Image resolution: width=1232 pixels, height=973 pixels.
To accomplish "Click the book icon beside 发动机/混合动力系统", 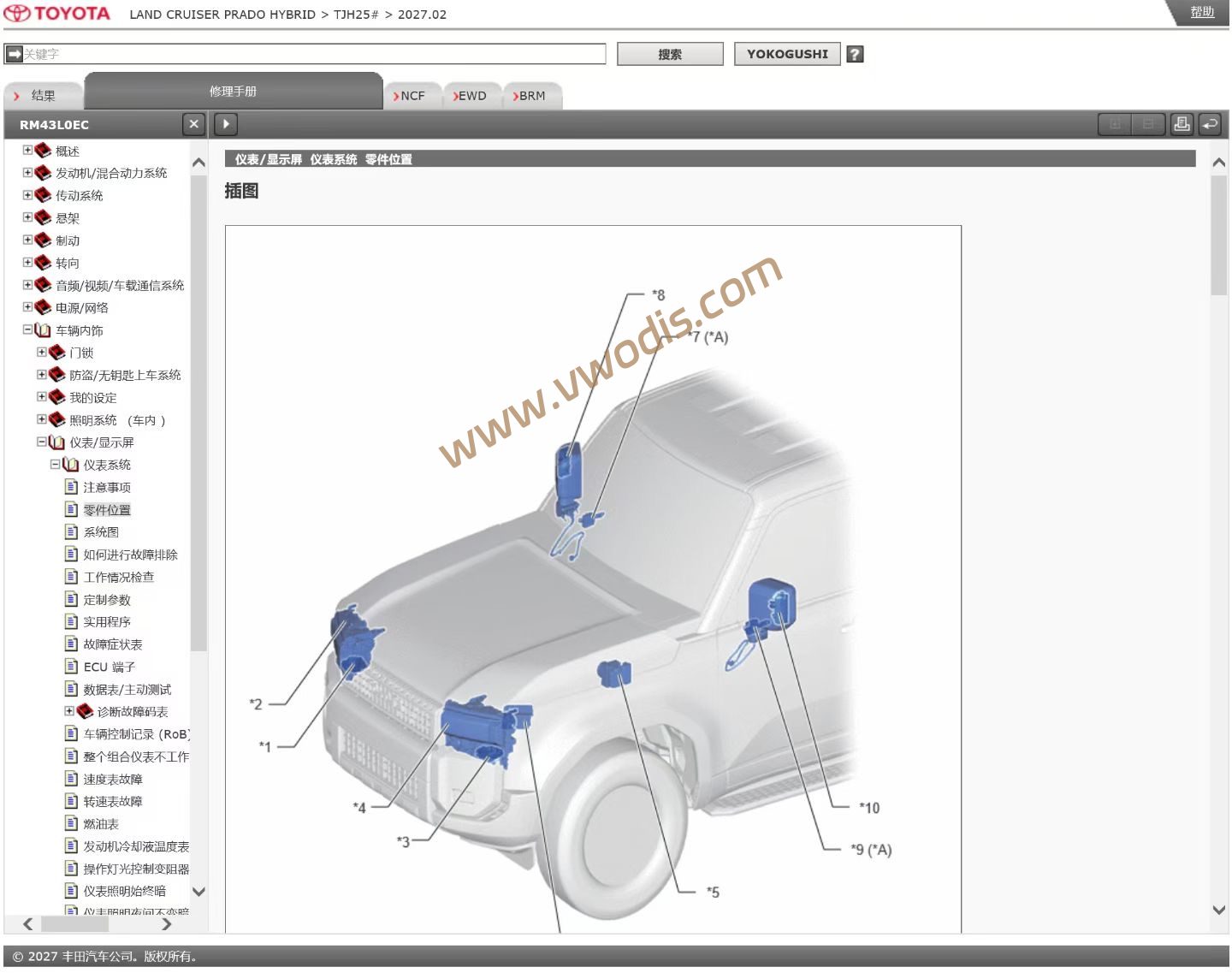I will point(43,173).
